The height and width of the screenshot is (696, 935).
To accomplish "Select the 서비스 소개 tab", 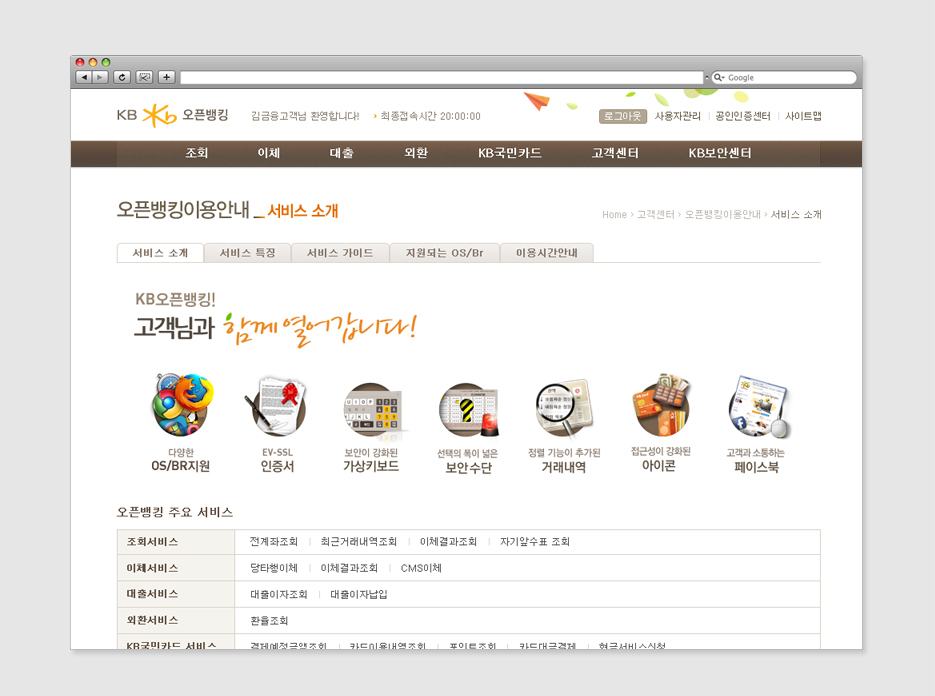I will (160, 253).
